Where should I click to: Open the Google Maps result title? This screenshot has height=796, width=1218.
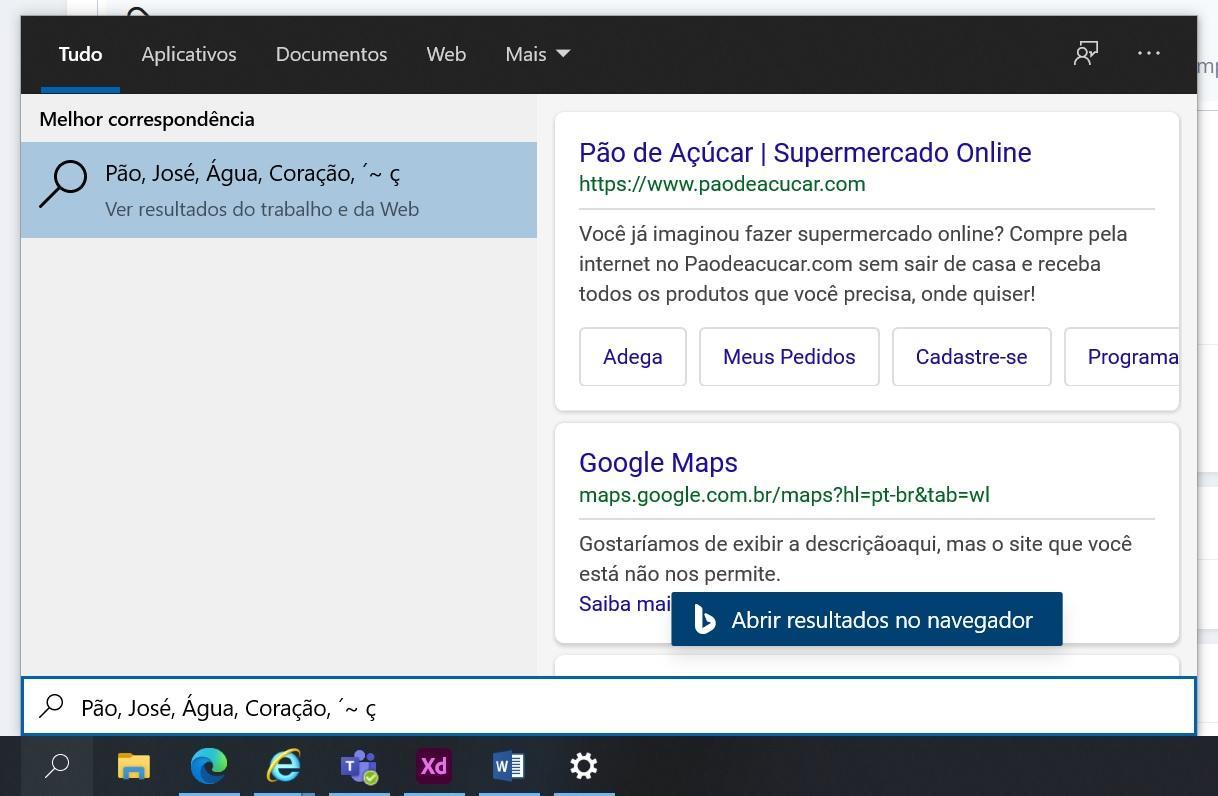click(658, 463)
